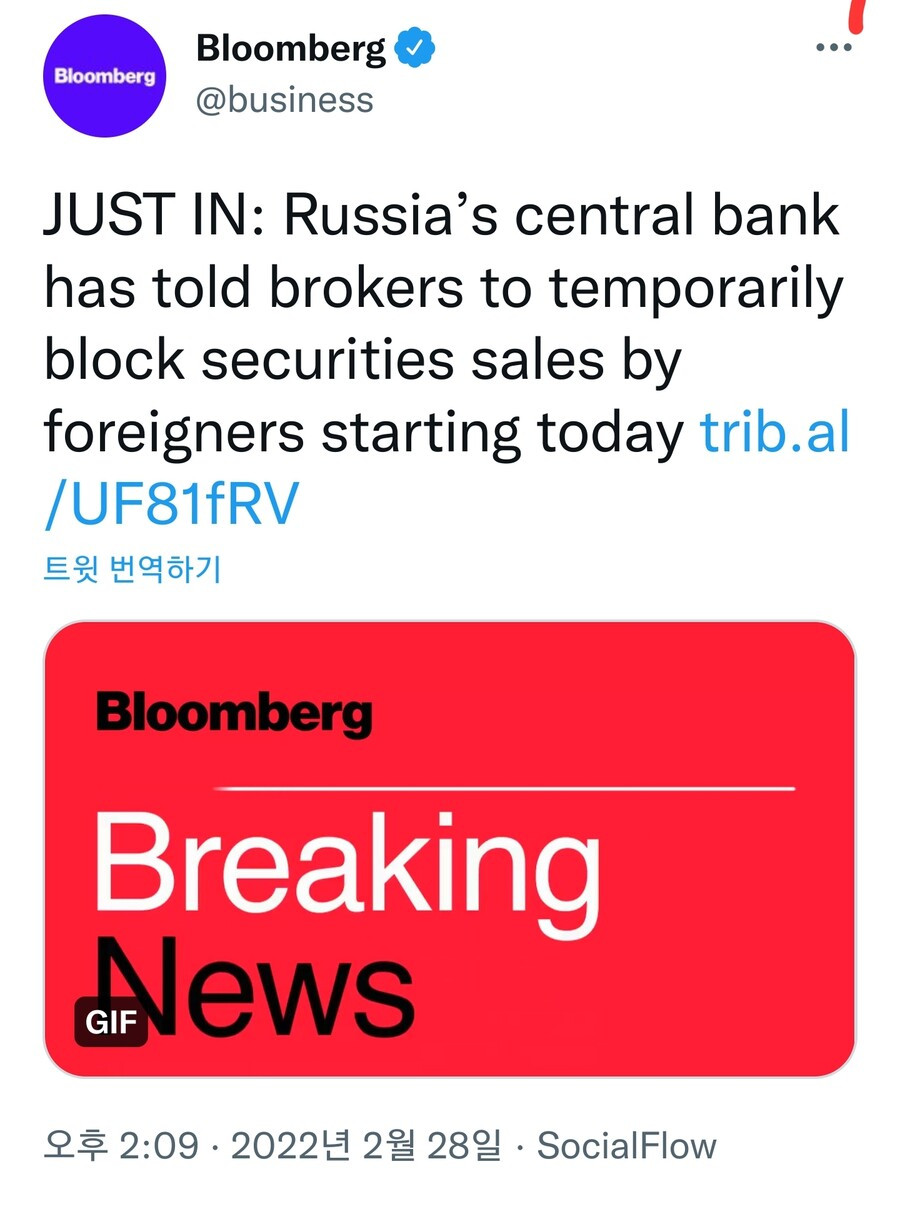Click the red mark at top-right corner
The width and height of the screenshot is (900, 1209).
[853, 14]
